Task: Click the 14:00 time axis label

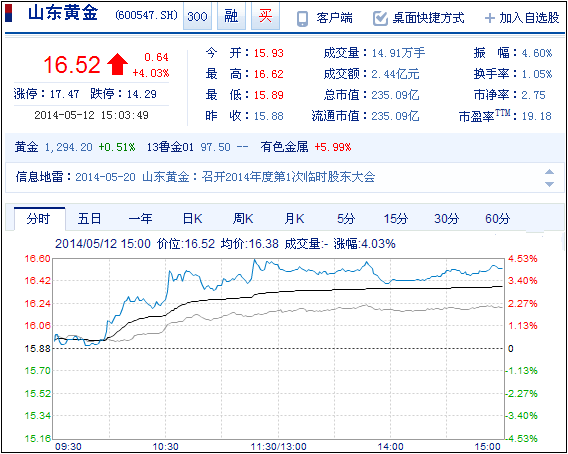Action: coord(391,447)
